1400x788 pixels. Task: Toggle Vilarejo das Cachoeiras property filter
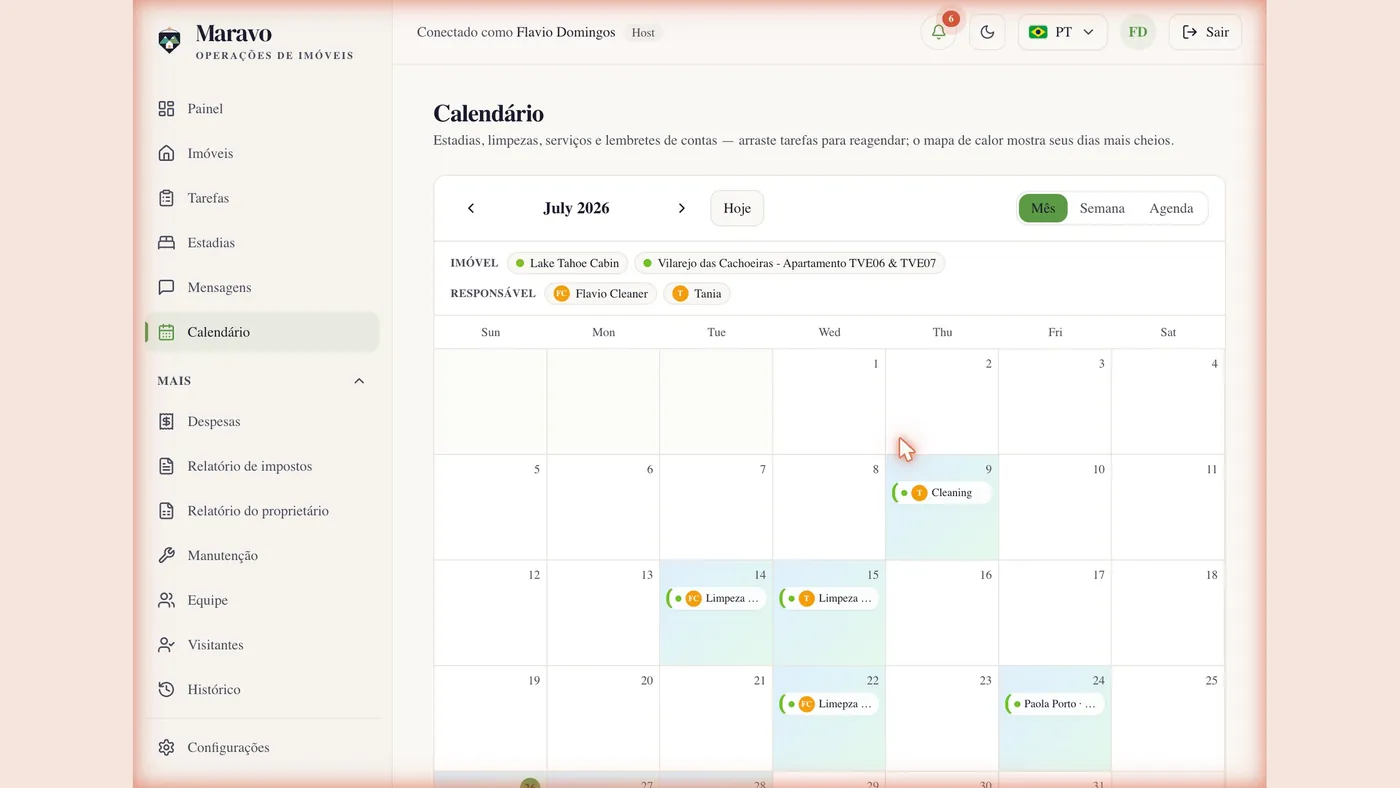[789, 263]
